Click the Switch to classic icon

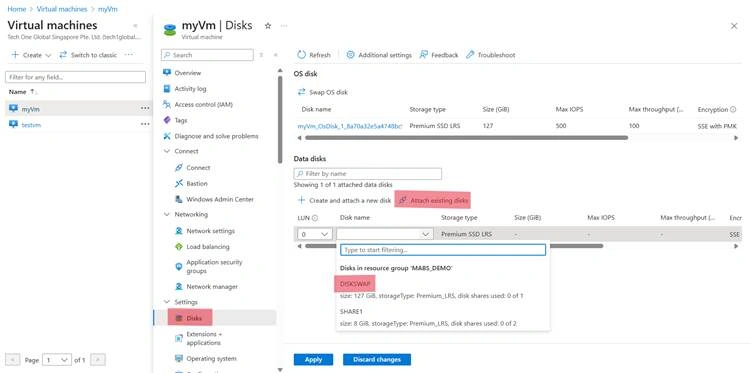tap(63, 55)
